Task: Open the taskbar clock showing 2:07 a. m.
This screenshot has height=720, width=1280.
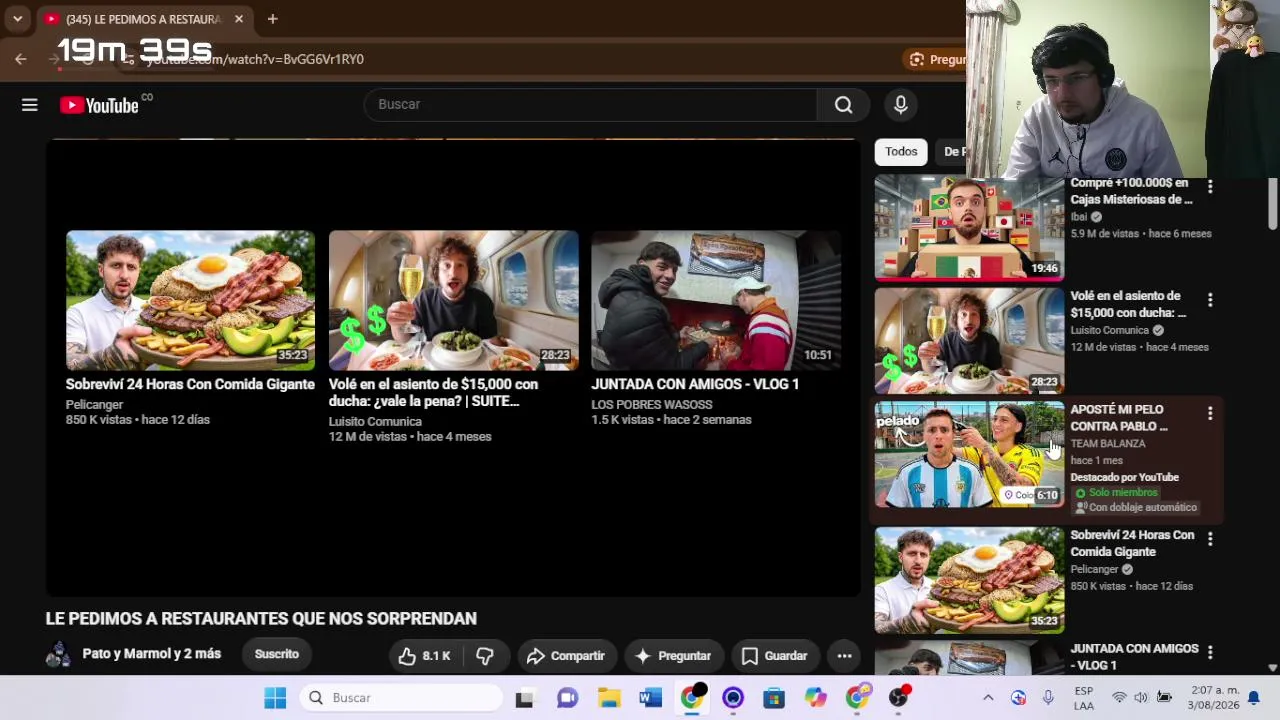Action: 1212,698
